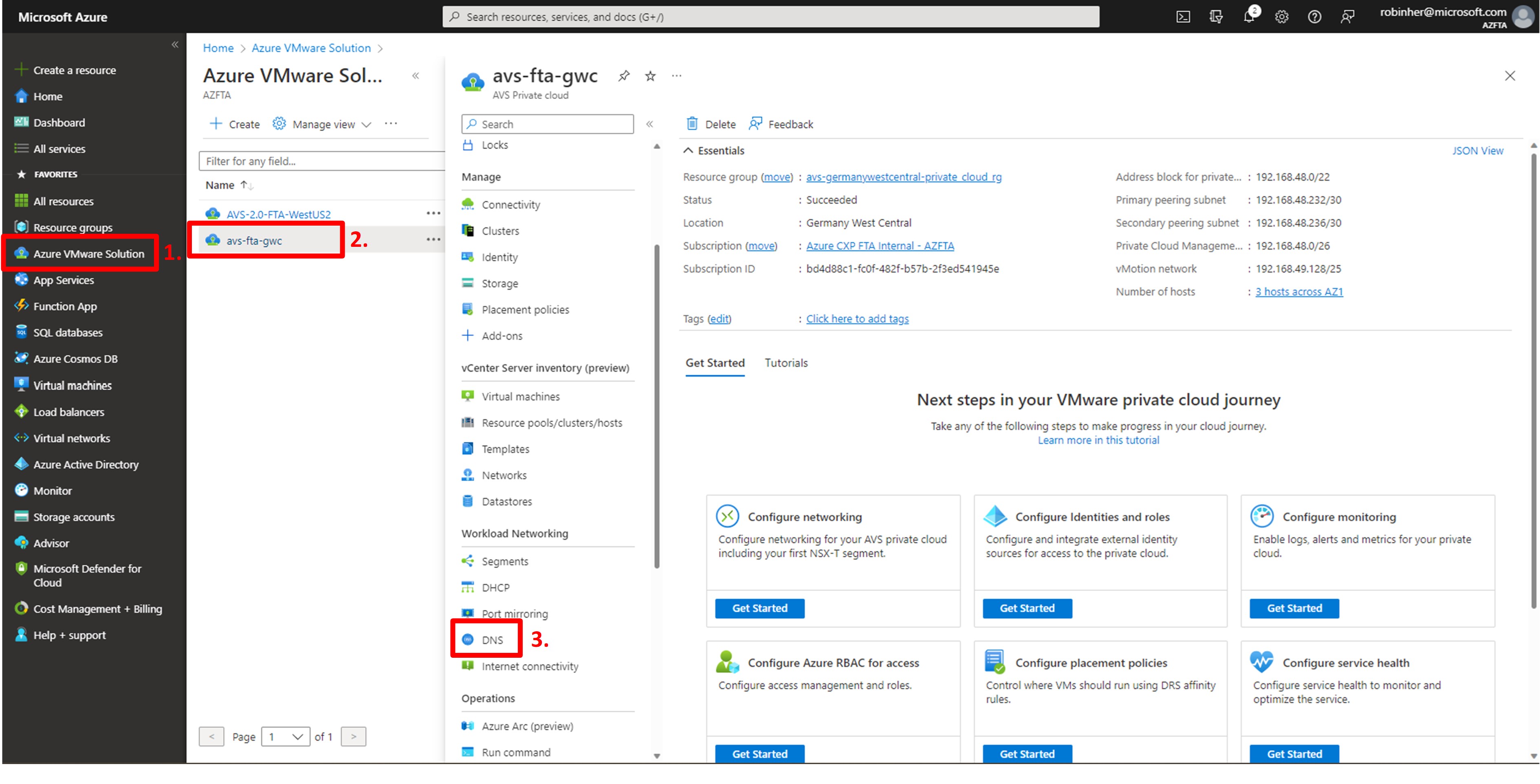Image resolution: width=1540 pixels, height=784 pixels.
Task: Click Learn more in this tutorial
Action: coord(1098,440)
